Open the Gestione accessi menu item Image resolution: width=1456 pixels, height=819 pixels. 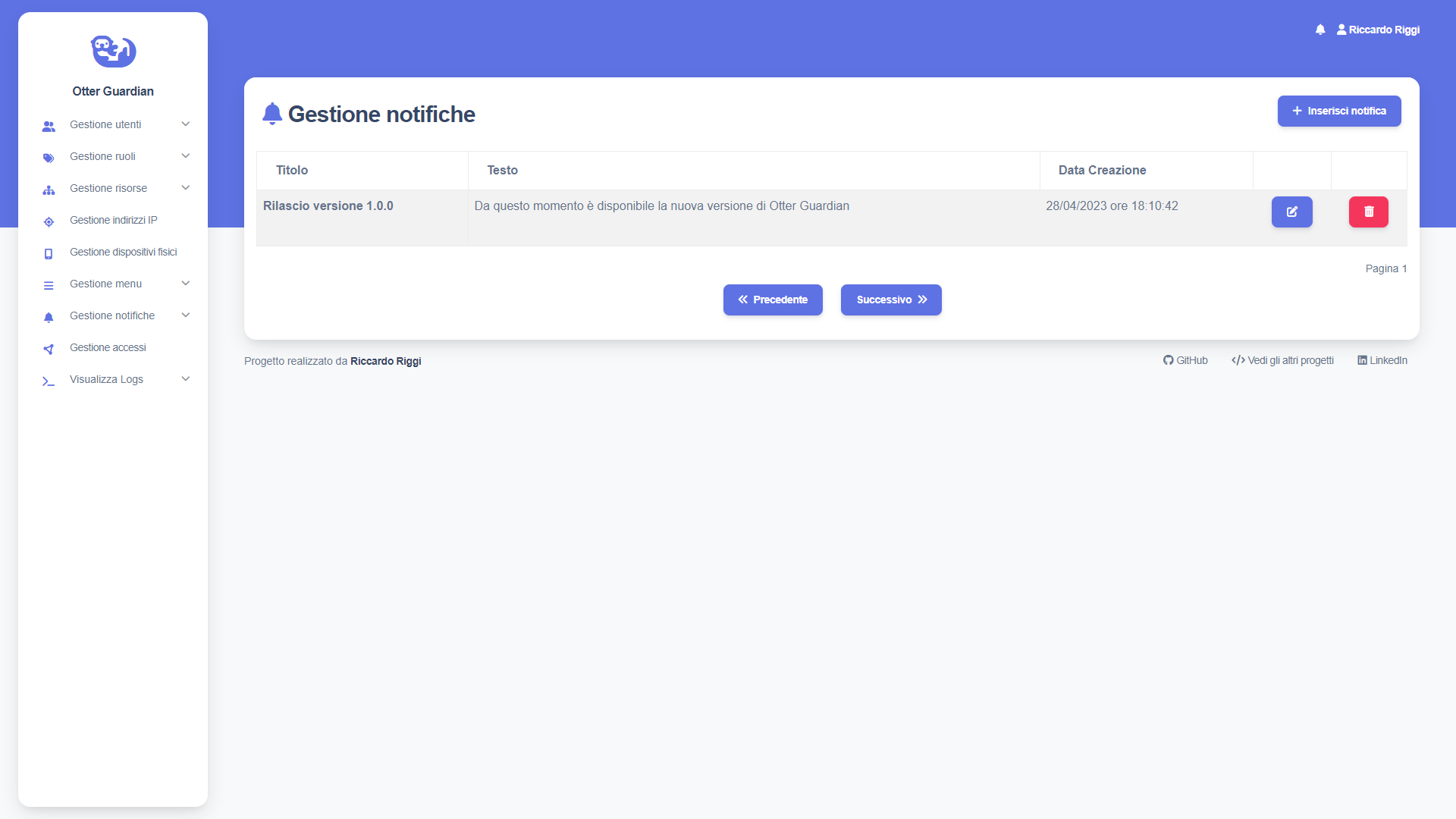point(108,347)
